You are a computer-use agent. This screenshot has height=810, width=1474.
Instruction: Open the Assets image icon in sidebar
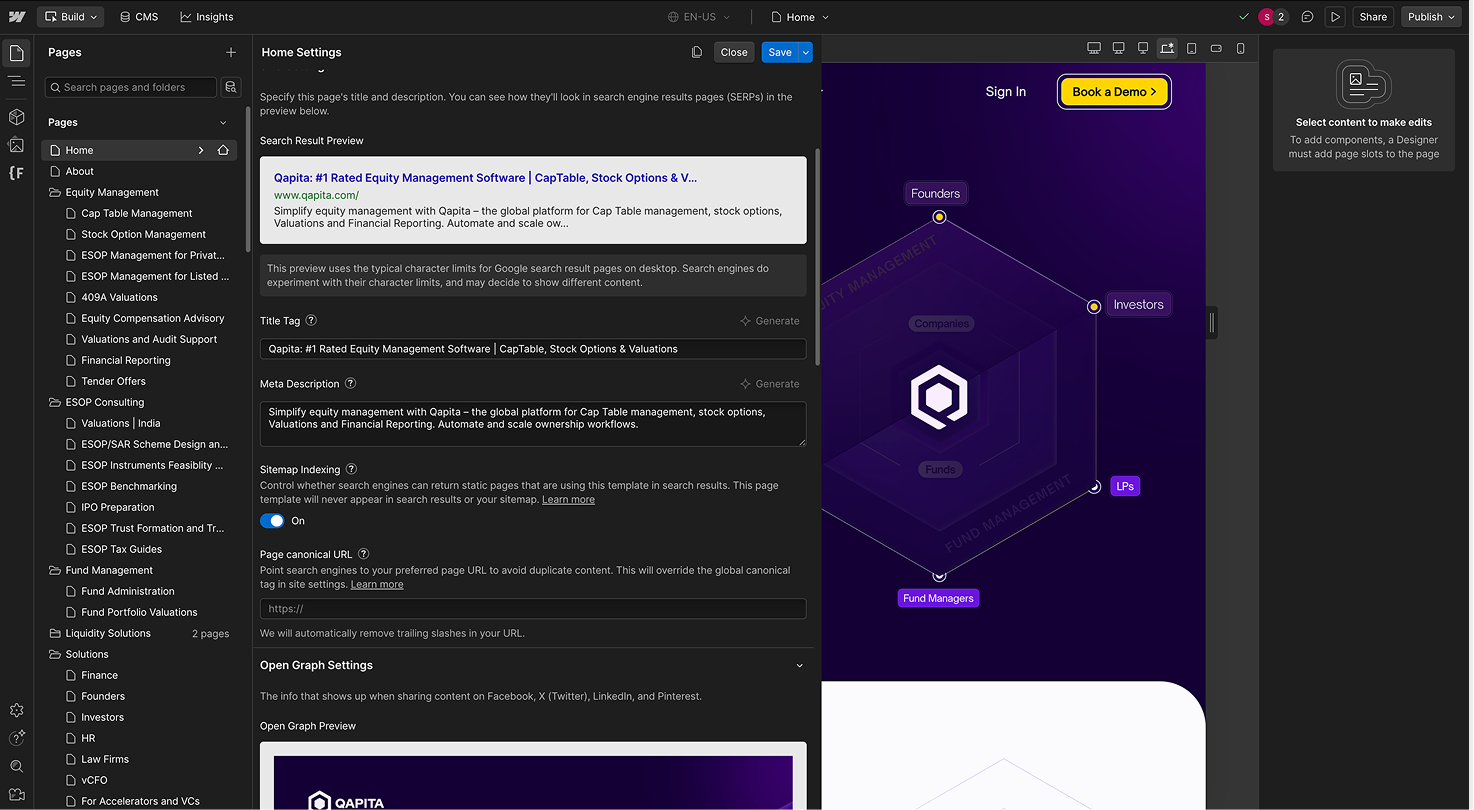click(x=16, y=145)
